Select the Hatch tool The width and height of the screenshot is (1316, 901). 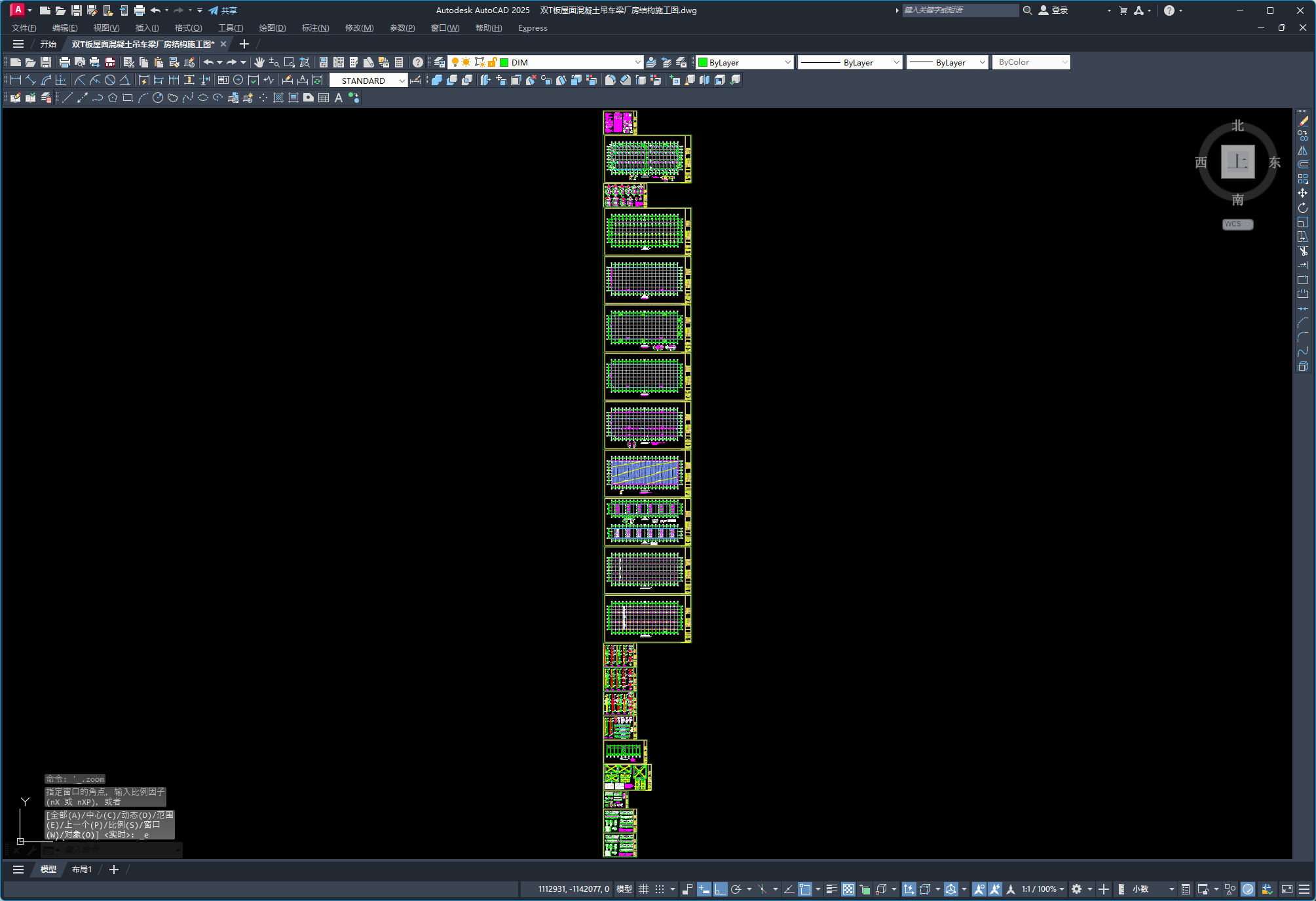tap(278, 98)
